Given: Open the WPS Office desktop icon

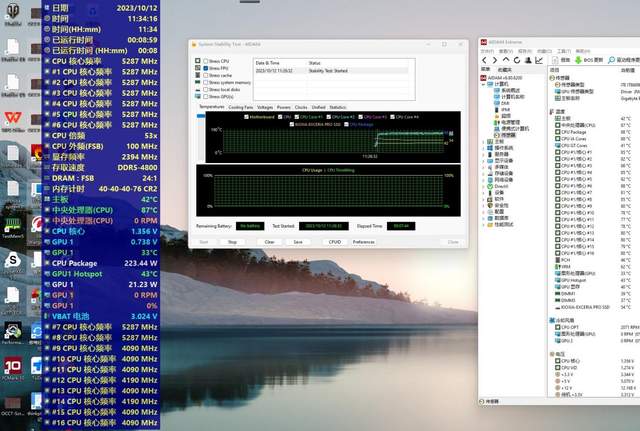Looking at the screenshot, I should tap(13, 122).
